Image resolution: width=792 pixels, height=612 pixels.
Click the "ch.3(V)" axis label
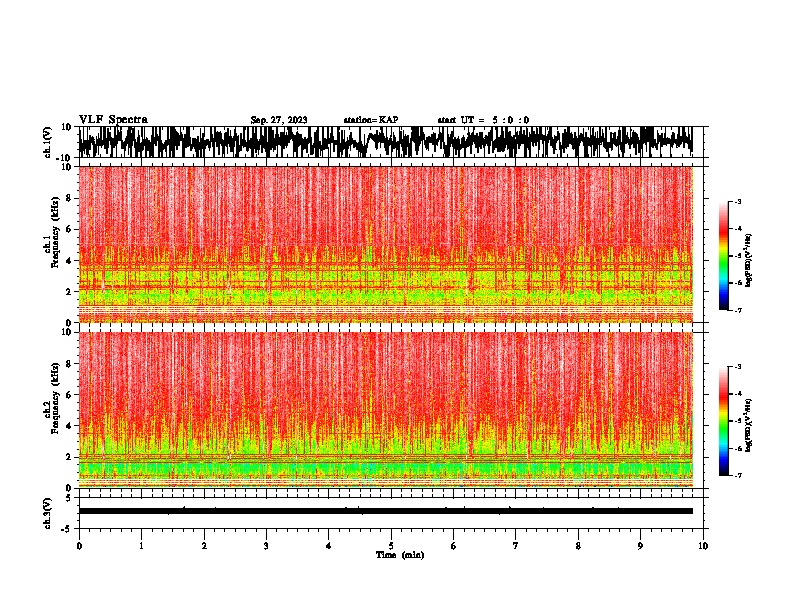48,513
